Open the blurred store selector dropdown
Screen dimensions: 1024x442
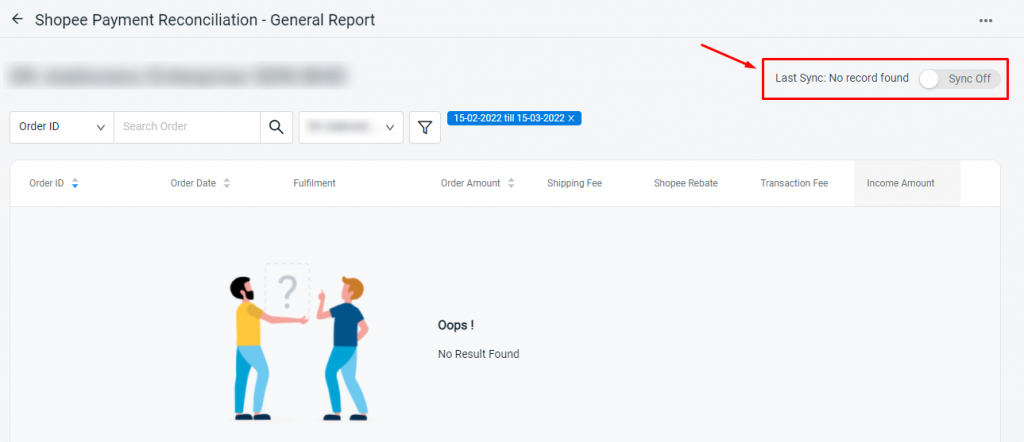(351, 127)
